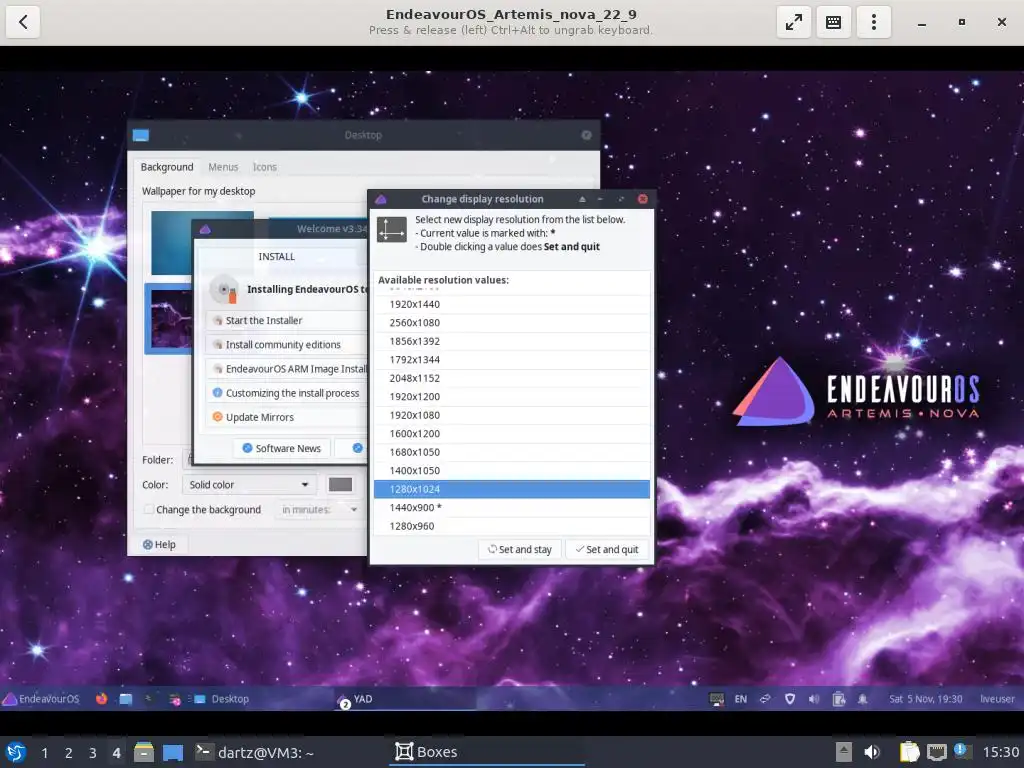The height and width of the screenshot is (768, 1024).
Task: Click the Set and quit button
Action: pos(607,550)
